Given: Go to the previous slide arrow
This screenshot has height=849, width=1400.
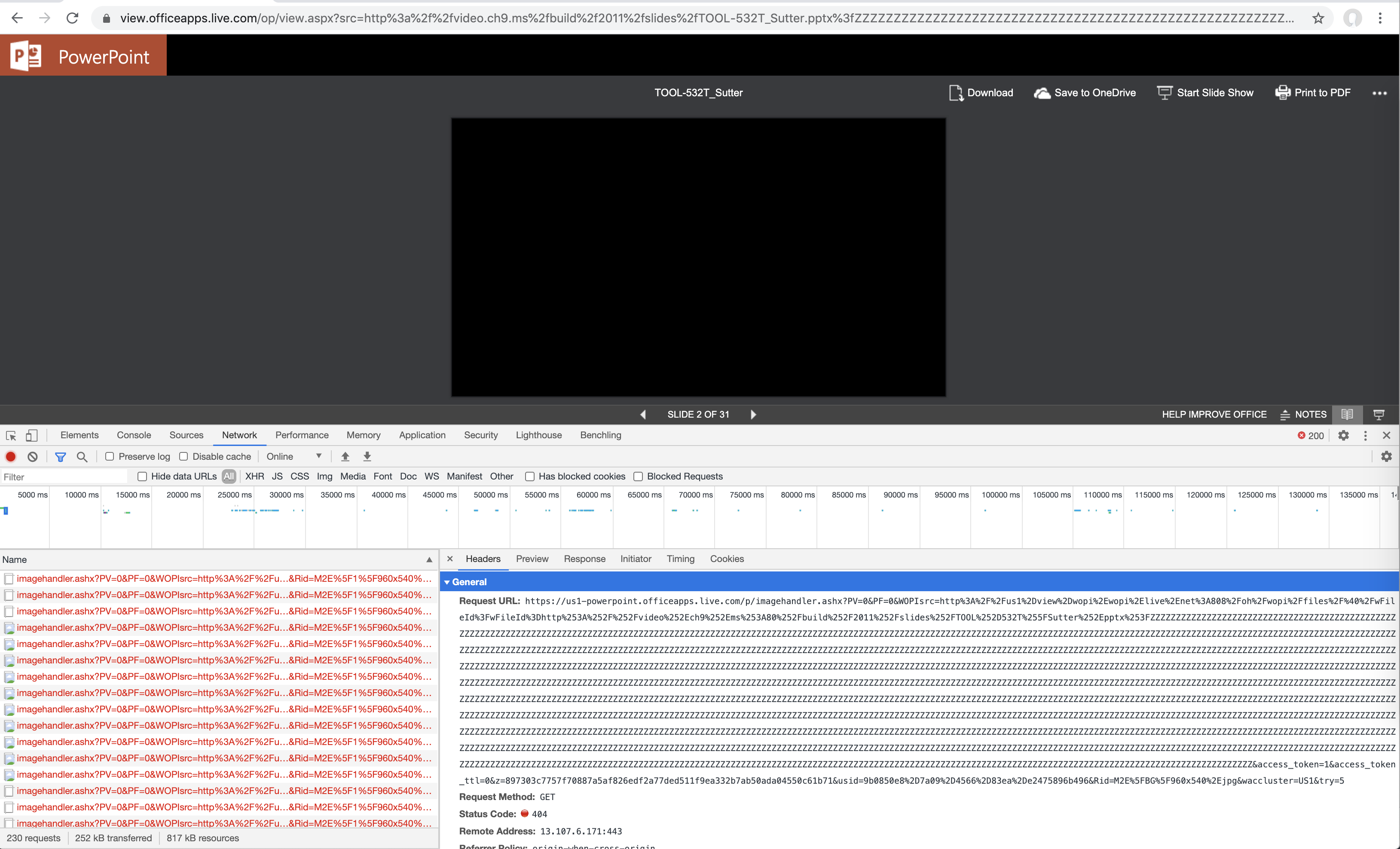Looking at the screenshot, I should pos(643,414).
